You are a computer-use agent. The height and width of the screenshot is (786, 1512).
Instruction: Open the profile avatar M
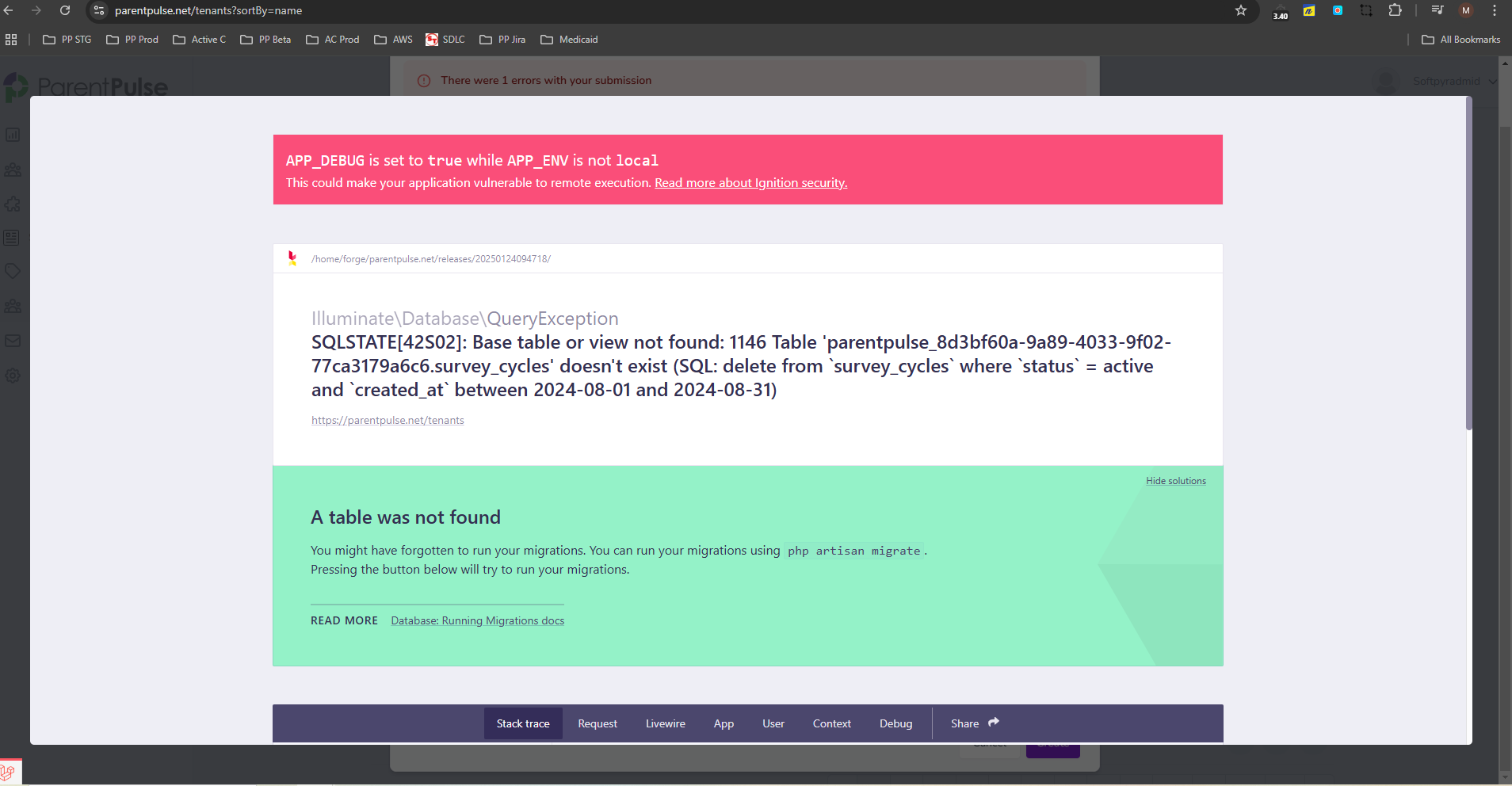click(1466, 10)
